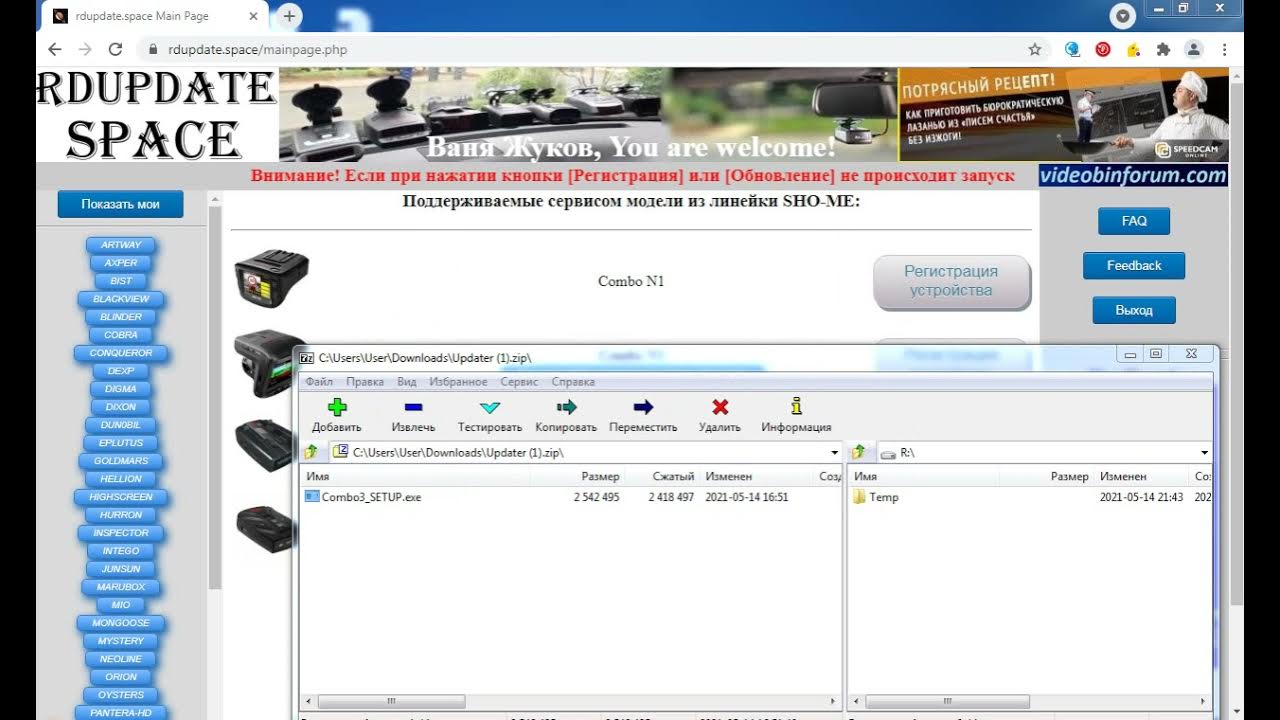The image size is (1280, 720).
Task: Select the rdupdate.space Main Page tab
Action: tap(152, 16)
